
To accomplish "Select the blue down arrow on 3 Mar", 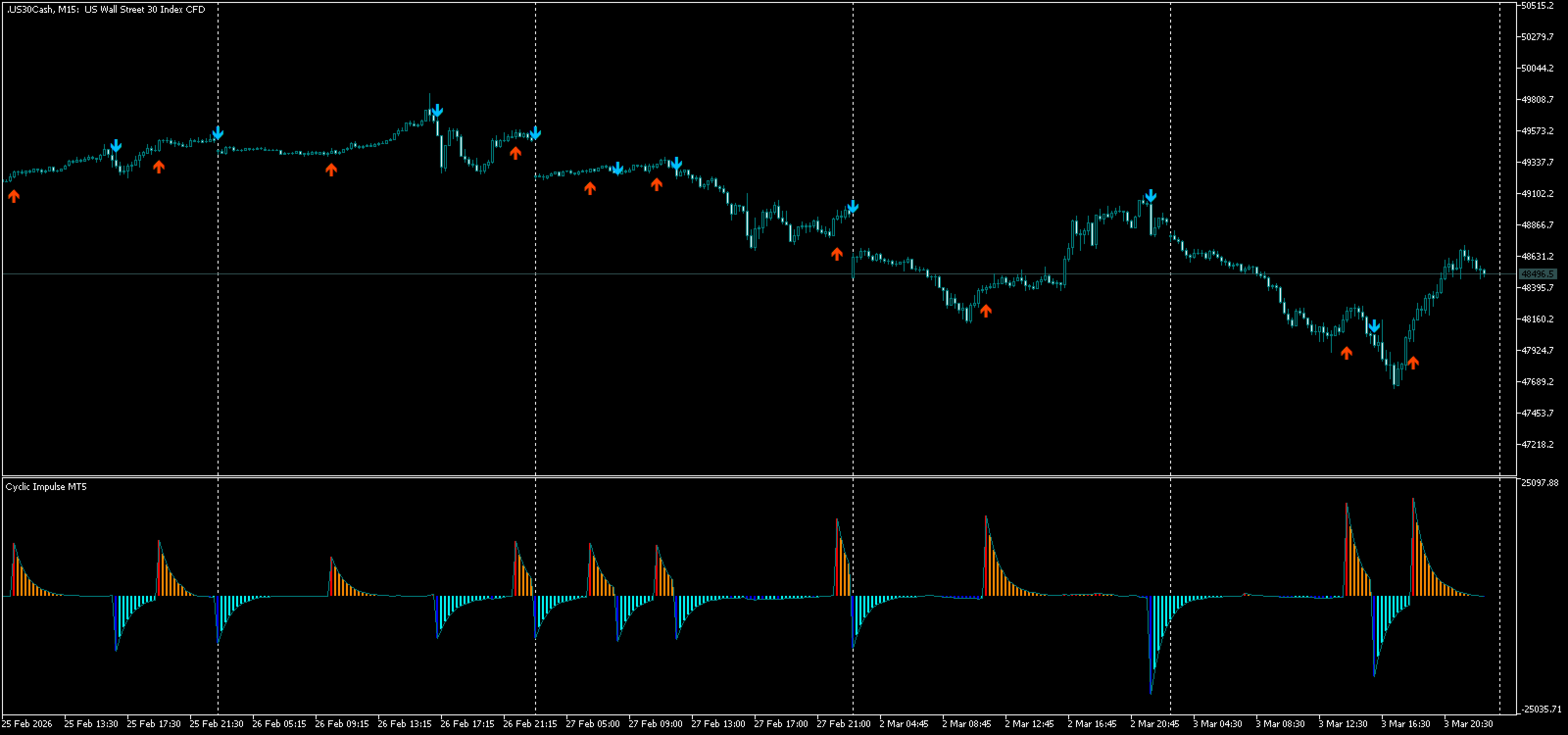I will (x=1374, y=325).
